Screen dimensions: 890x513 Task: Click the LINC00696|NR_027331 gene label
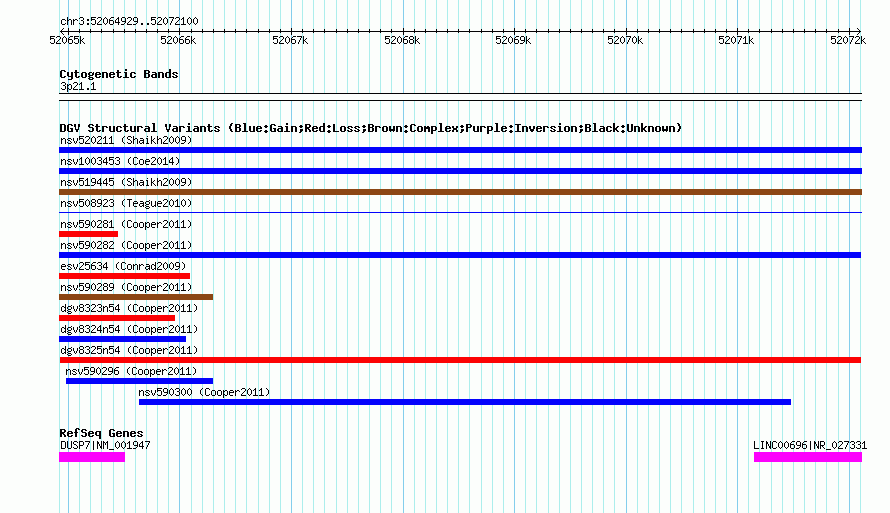point(810,445)
